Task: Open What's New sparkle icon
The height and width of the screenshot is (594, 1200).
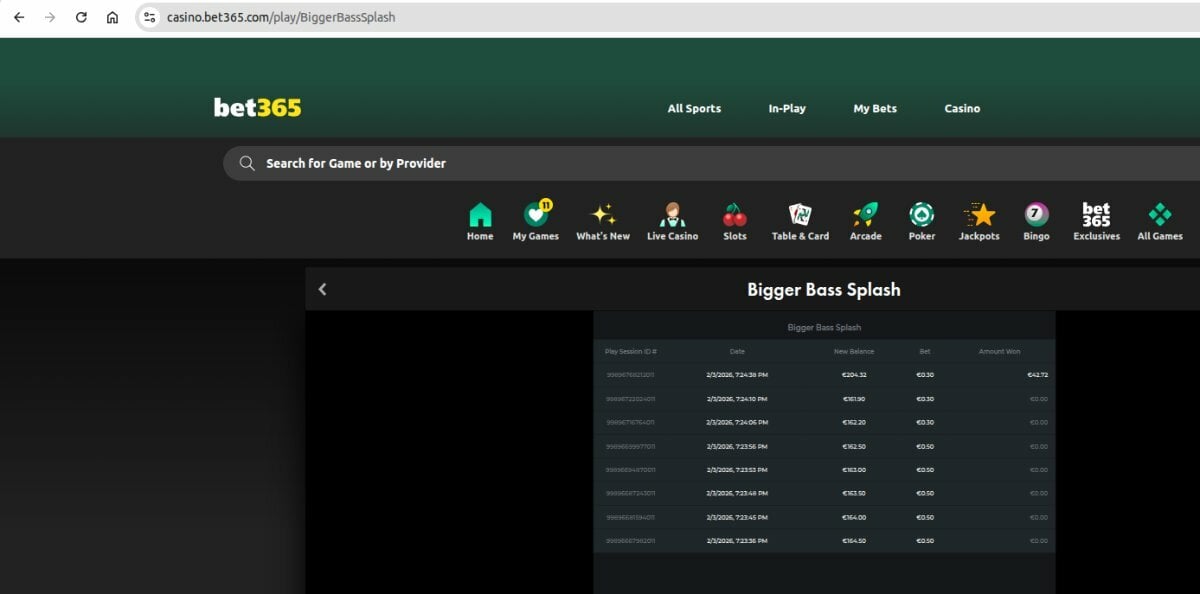Action: [603, 215]
